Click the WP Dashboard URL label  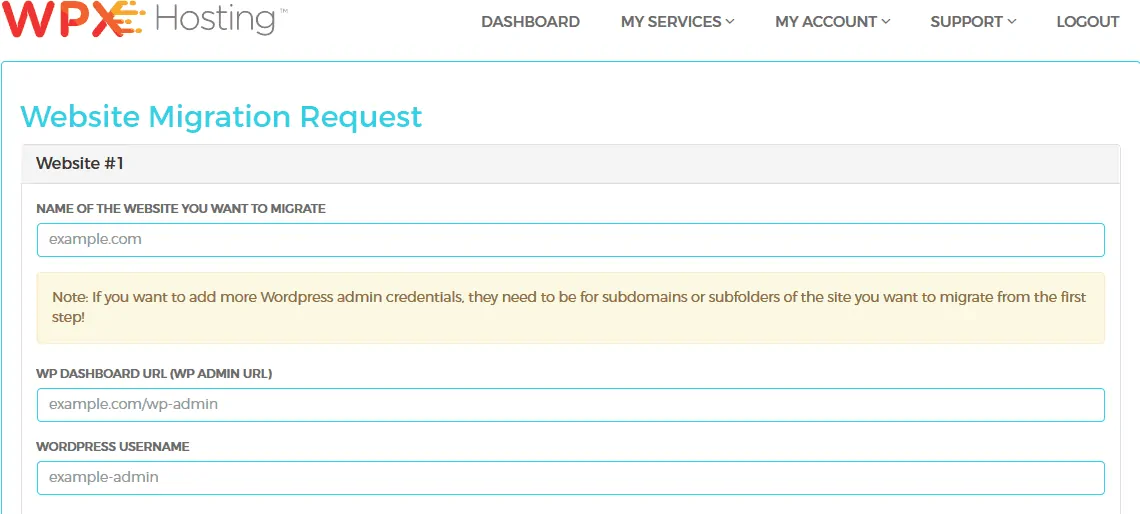[x=154, y=374]
